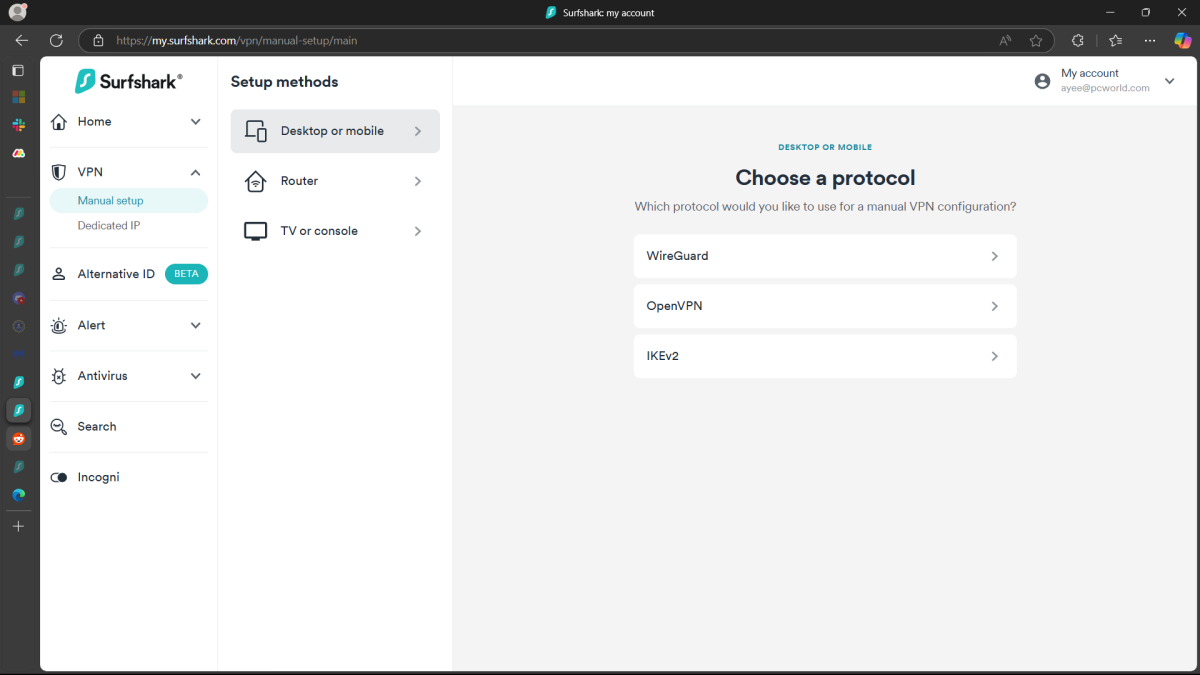Screen dimensions: 1200x675
Task: Click the 'Choose a protocol' heading
Action: point(825,178)
